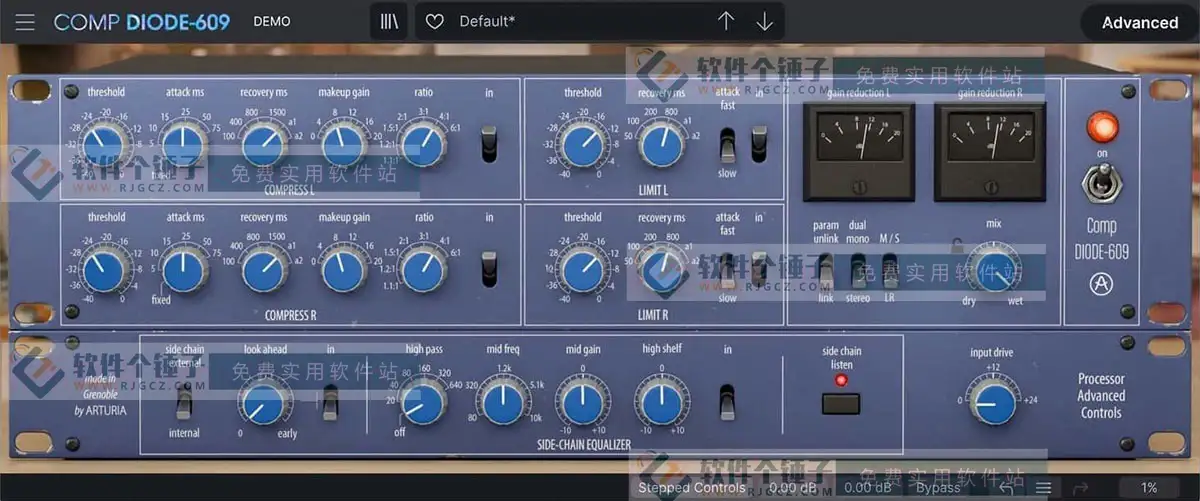Viewport: 1200px width, 501px height.
Task: Click Compress R threshold knob
Action: click(105, 270)
